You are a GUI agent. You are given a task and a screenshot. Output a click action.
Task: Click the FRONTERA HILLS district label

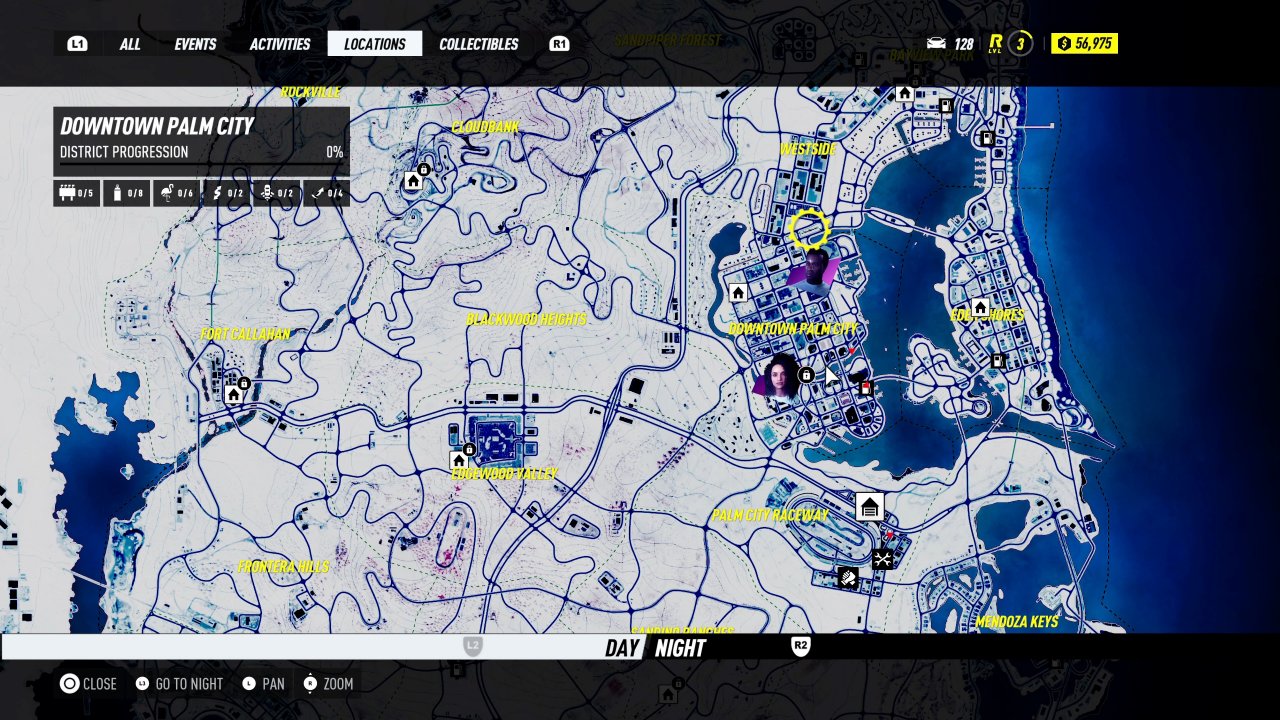283,566
